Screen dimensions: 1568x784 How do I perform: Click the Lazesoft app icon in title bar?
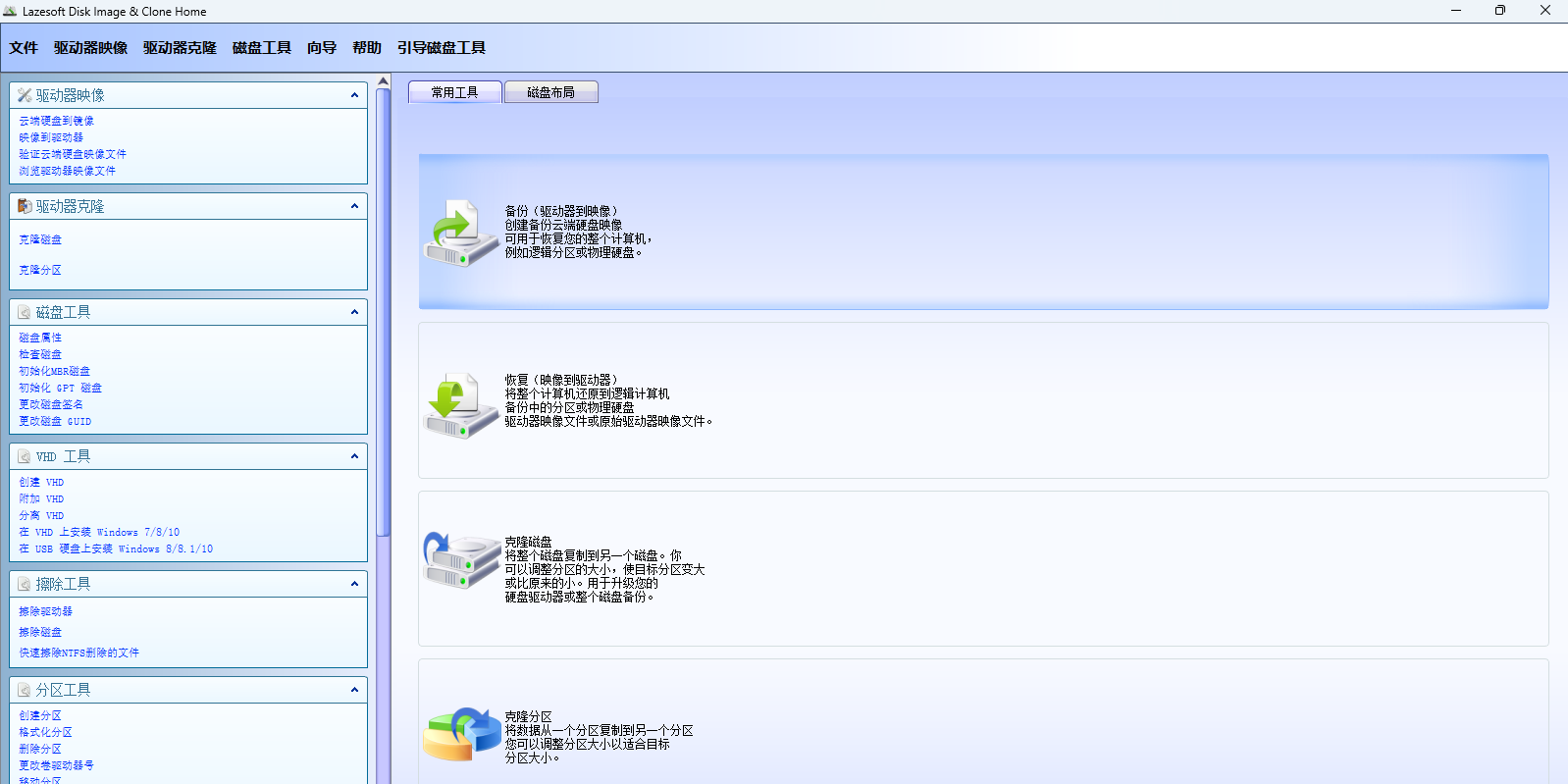point(10,12)
